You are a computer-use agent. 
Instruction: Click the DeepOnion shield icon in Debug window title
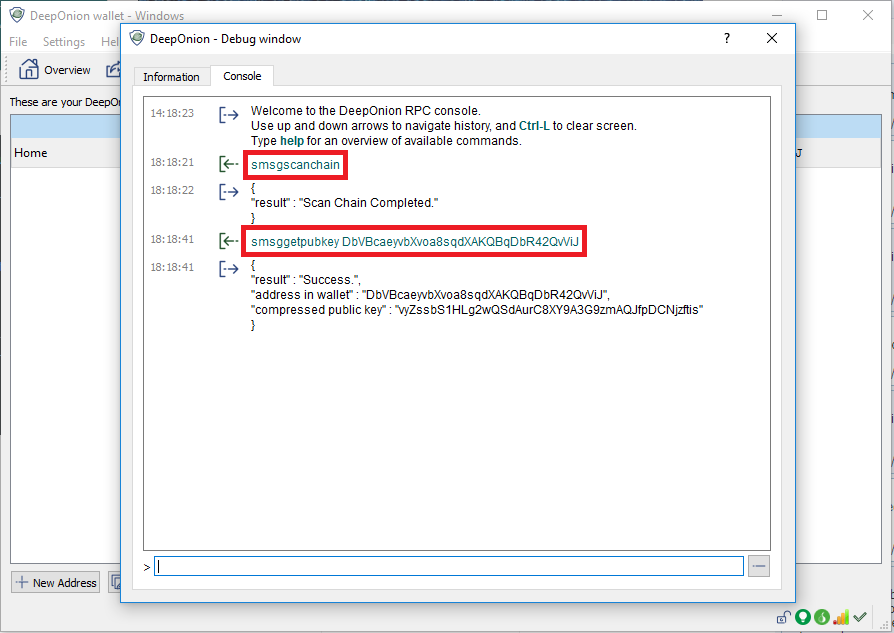pos(137,38)
